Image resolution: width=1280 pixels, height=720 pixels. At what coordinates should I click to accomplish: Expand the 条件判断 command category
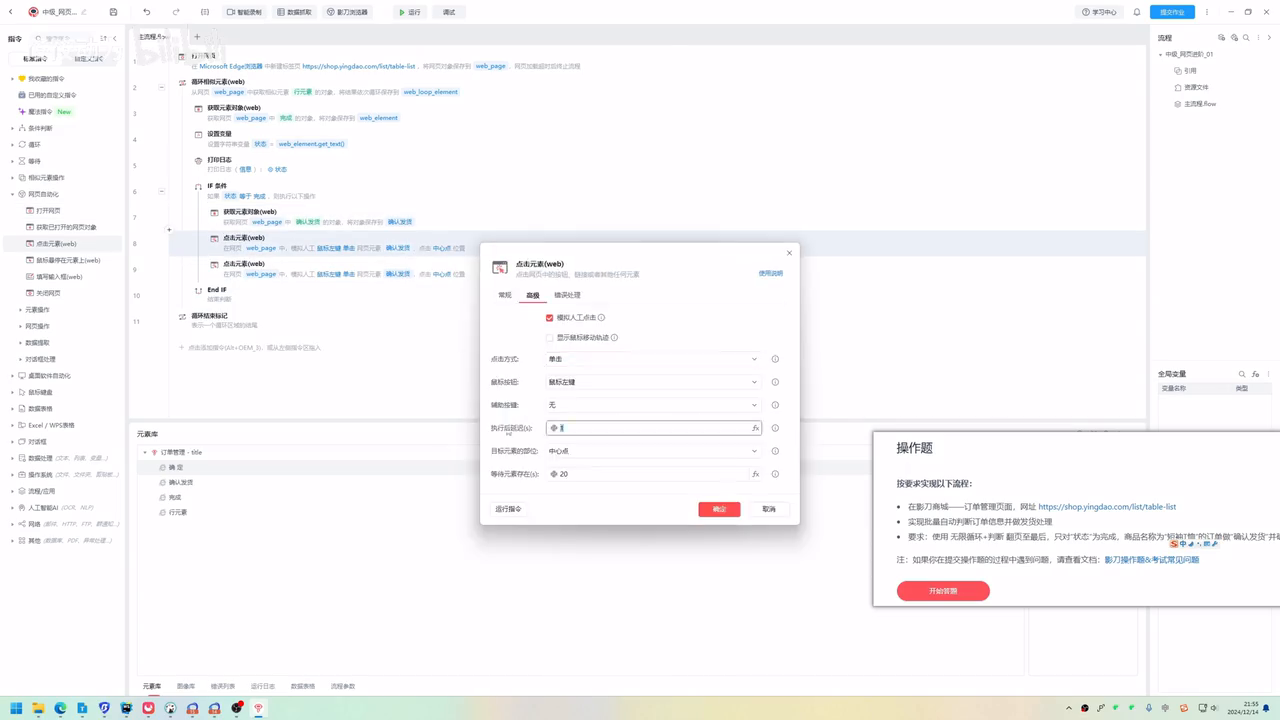pos(12,128)
